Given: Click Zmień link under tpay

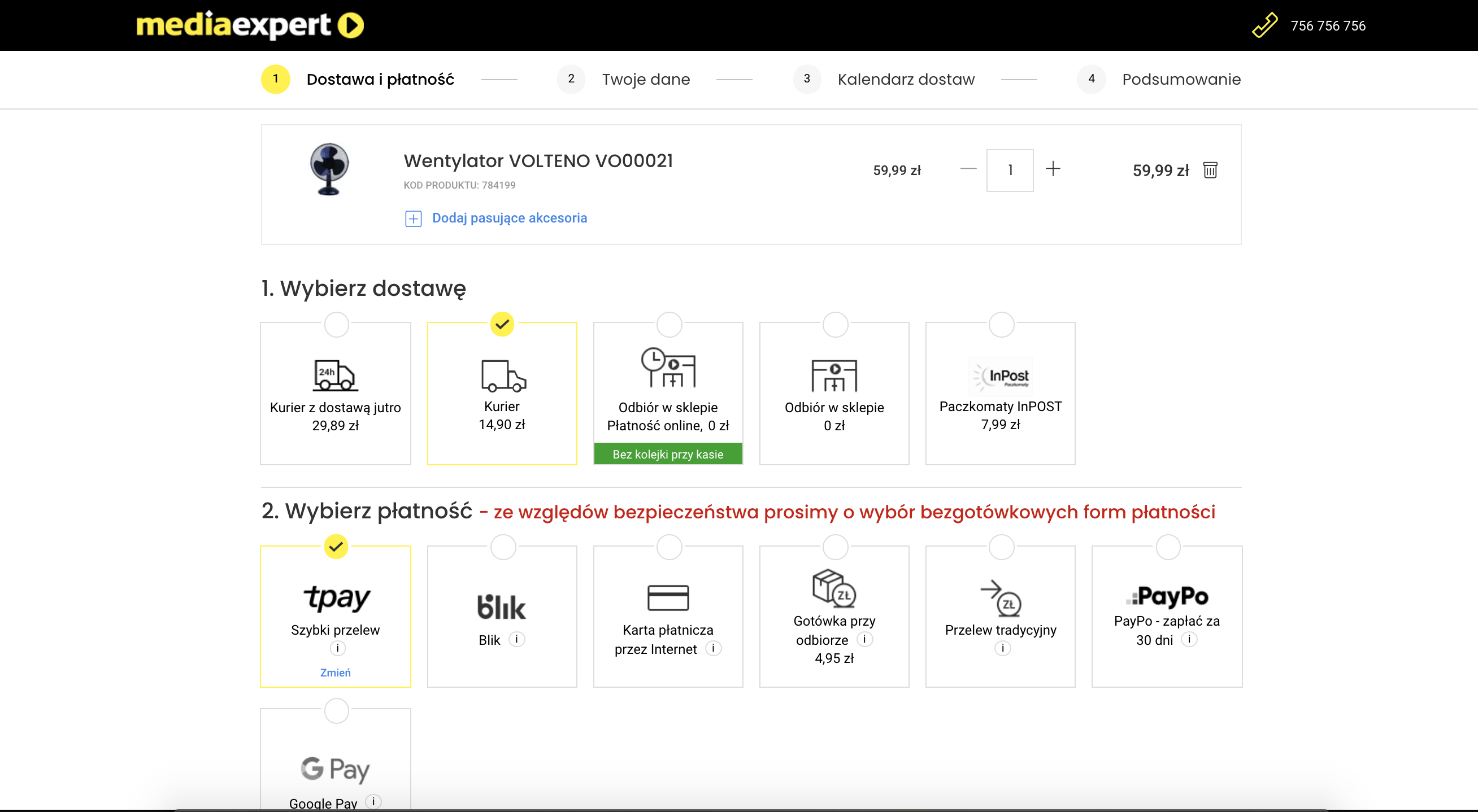Looking at the screenshot, I should (x=335, y=673).
